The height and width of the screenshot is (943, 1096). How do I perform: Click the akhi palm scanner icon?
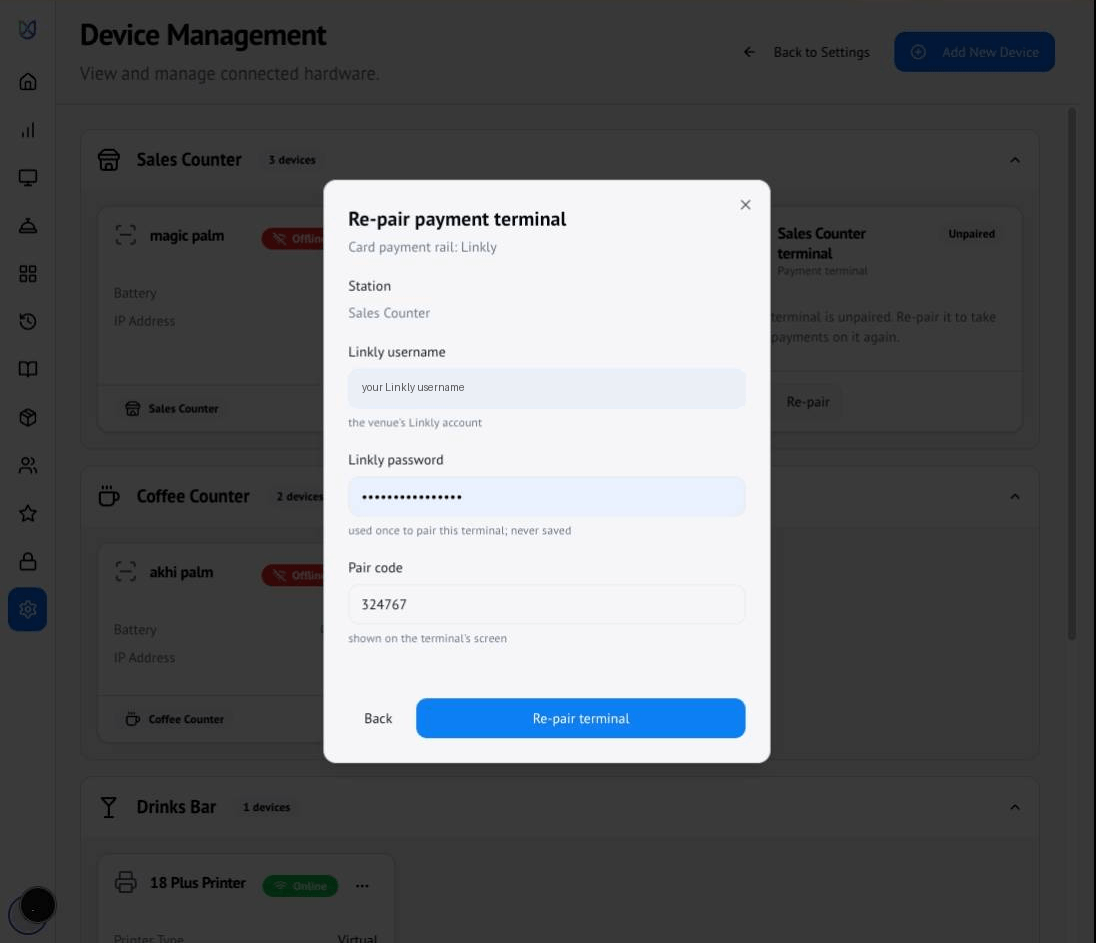(126, 572)
